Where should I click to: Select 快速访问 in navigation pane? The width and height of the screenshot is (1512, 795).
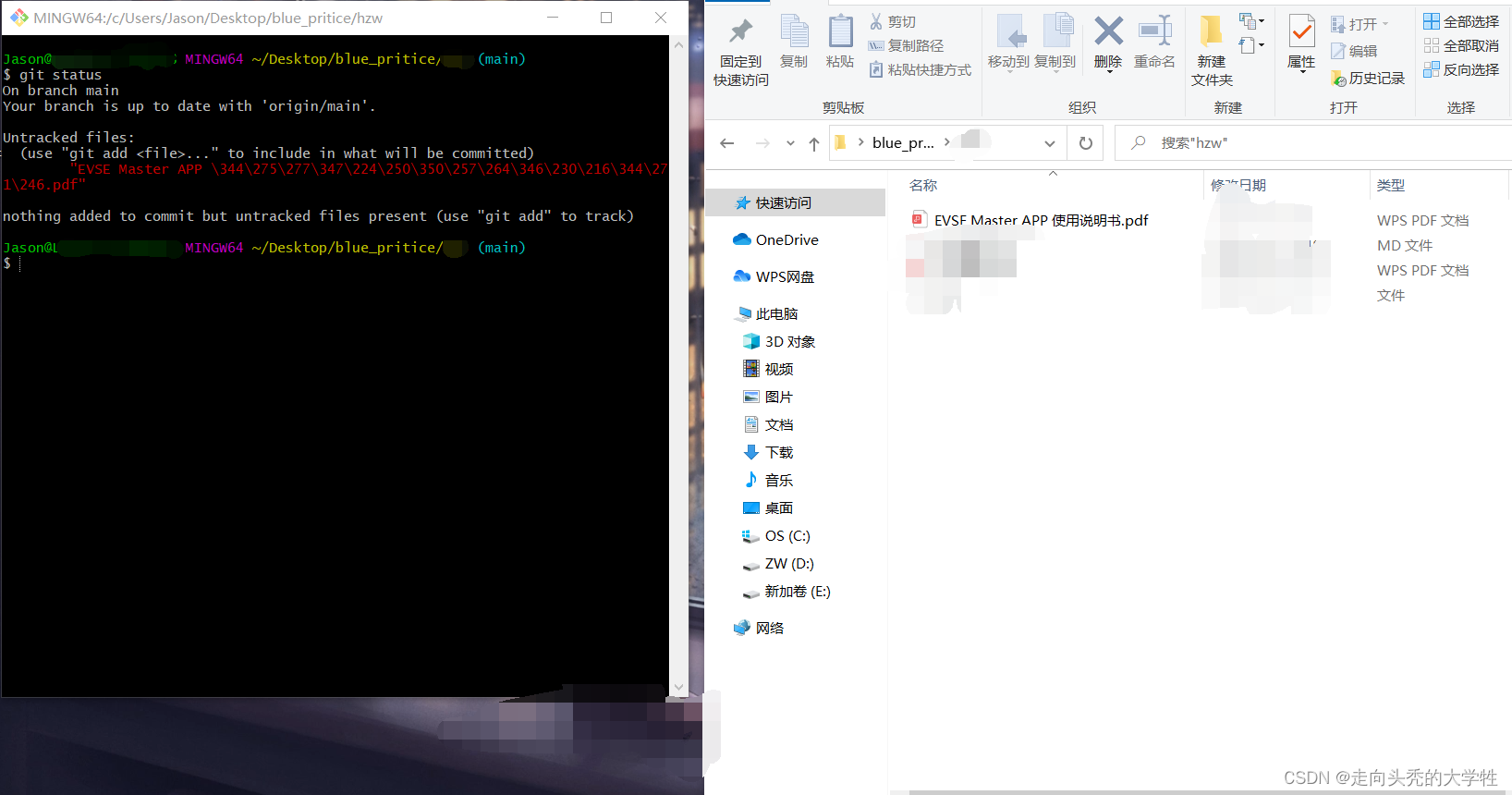click(x=795, y=202)
